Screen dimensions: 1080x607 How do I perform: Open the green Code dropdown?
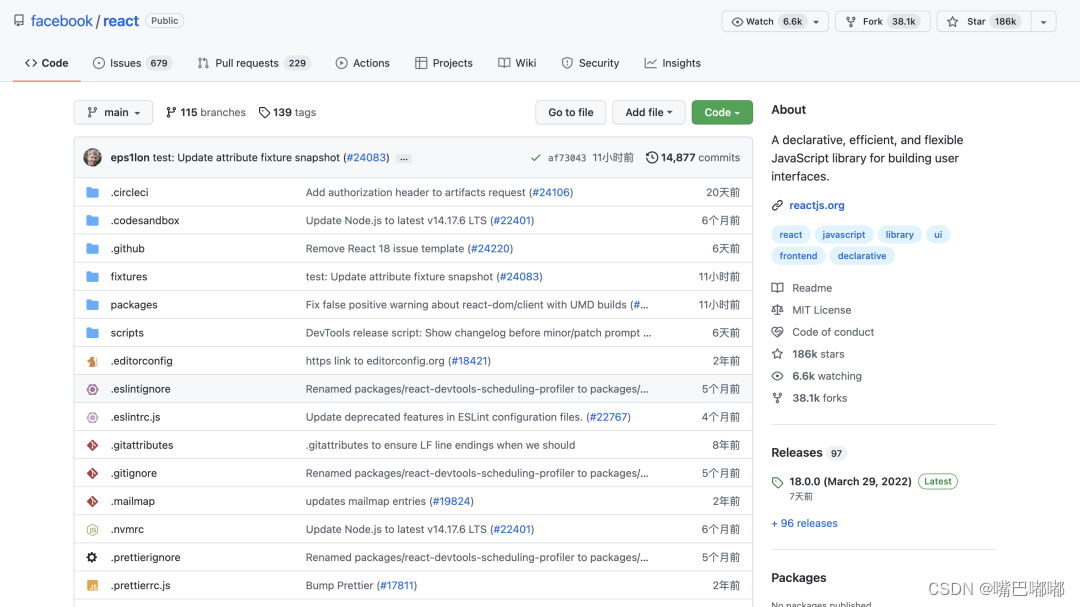pyautogui.click(x=722, y=112)
